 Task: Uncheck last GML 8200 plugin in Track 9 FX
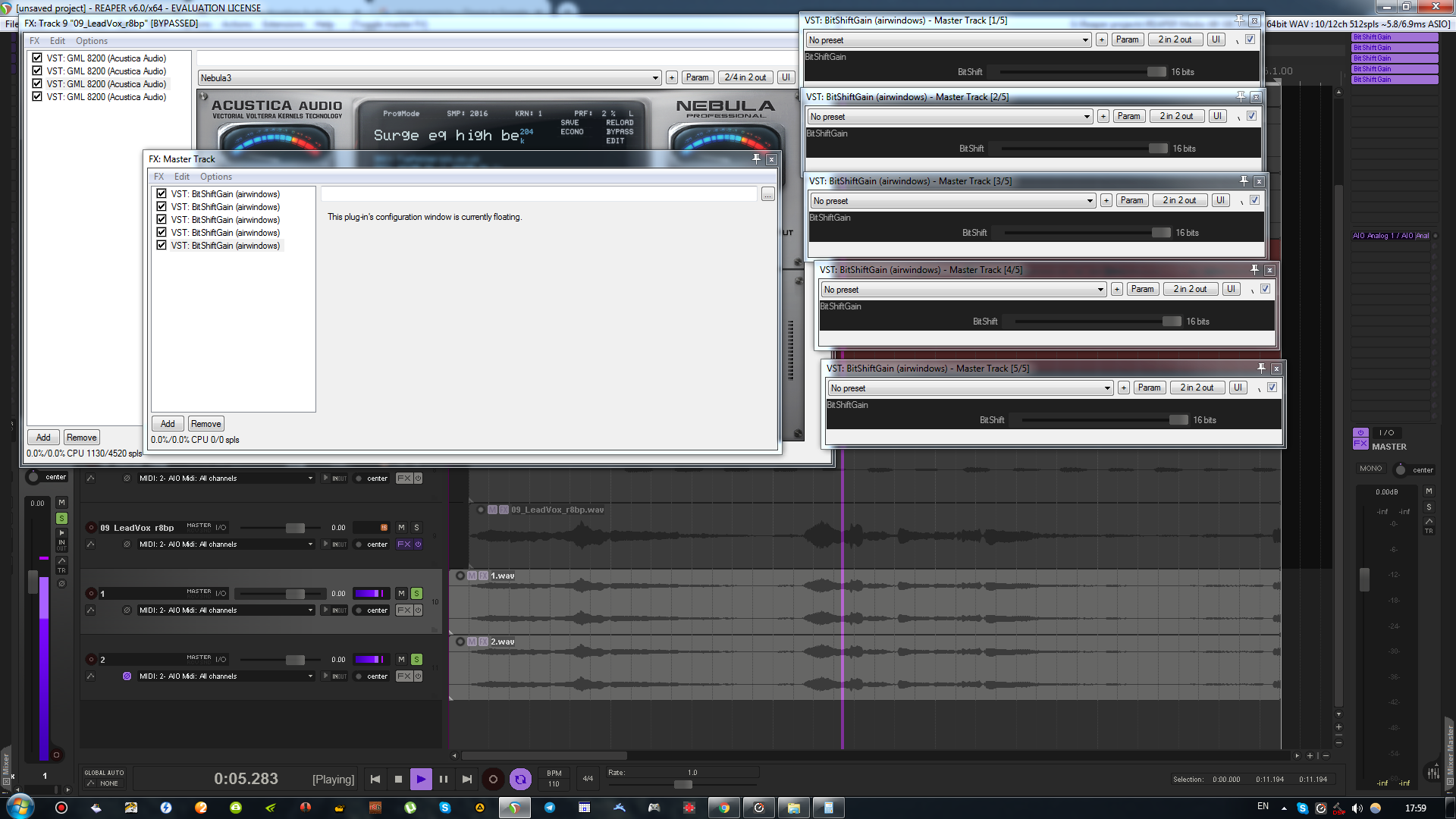click(x=37, y=97)
